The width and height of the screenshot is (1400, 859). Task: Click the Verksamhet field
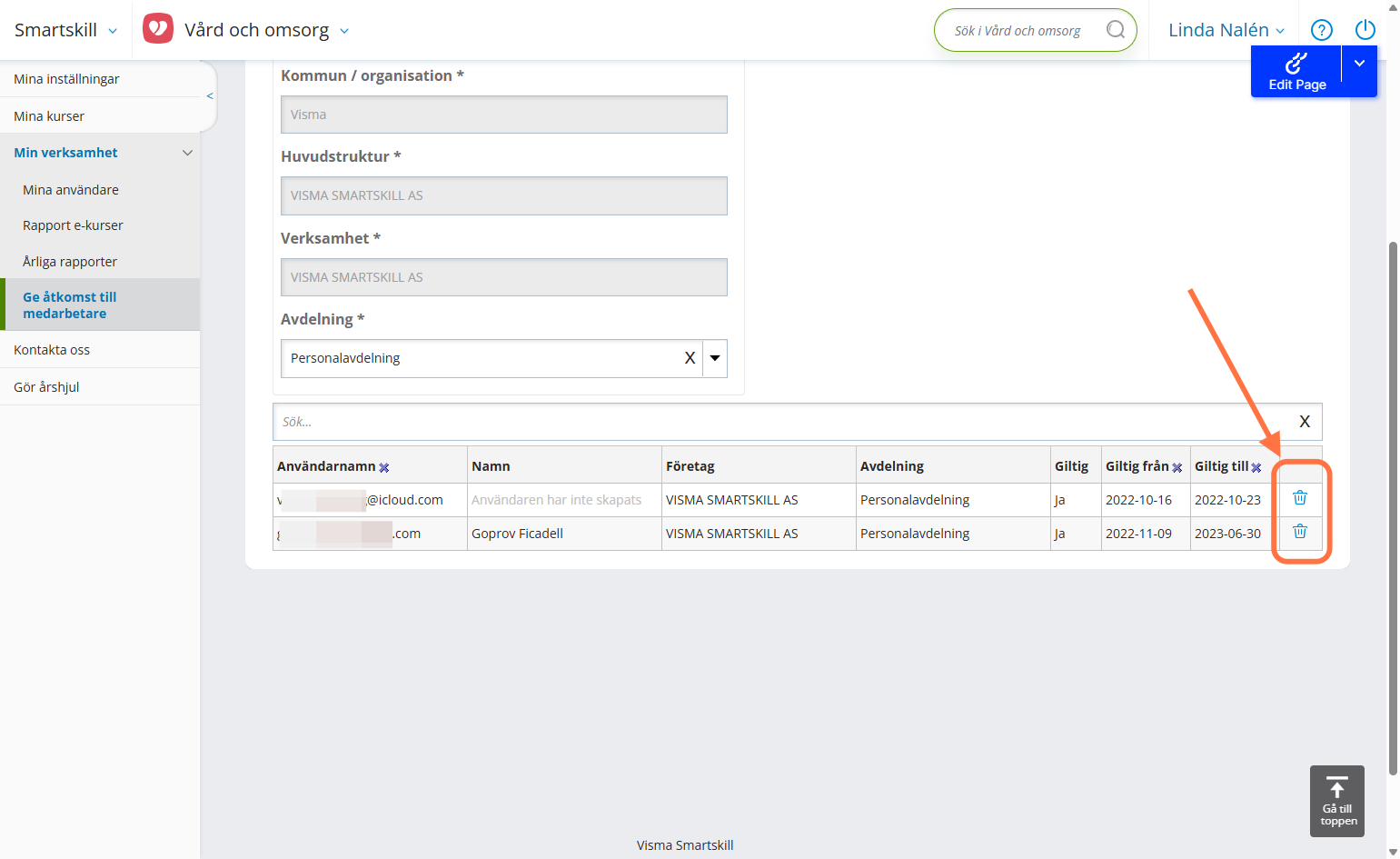click(504, 277)
